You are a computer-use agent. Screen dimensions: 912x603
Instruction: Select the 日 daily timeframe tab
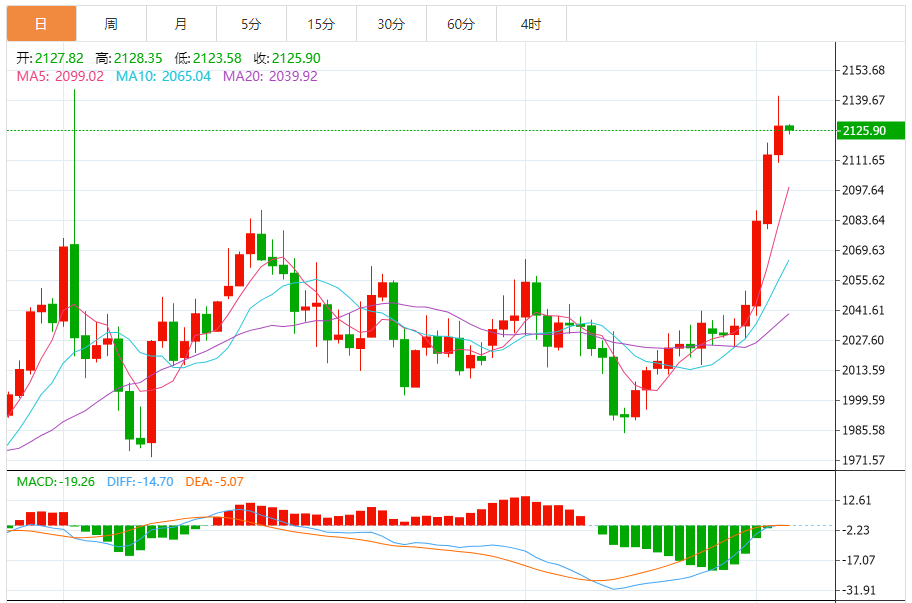(x=41, y=24)
